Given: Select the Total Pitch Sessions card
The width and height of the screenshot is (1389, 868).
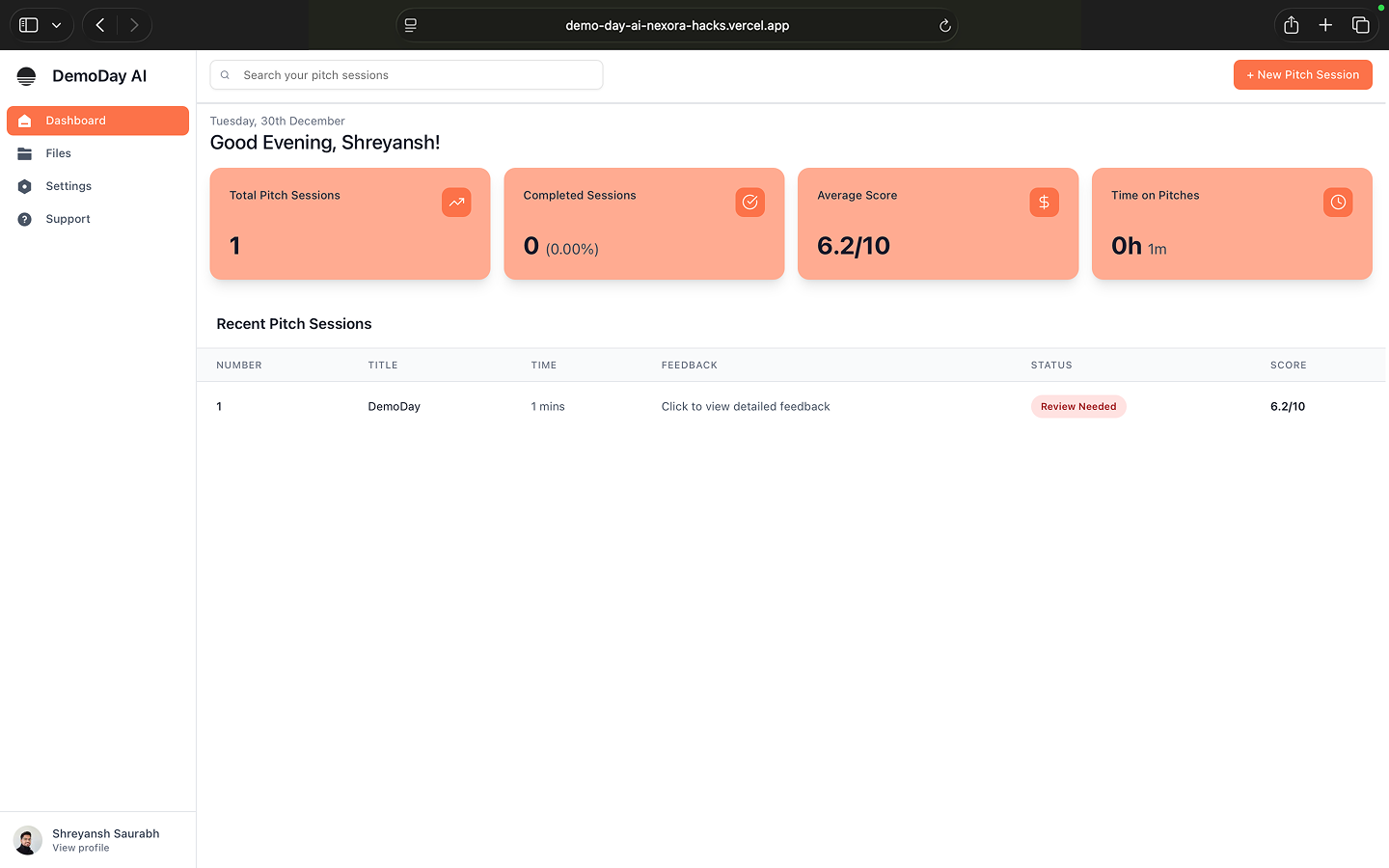Looking at the screenshot, I should click(350, 224).
